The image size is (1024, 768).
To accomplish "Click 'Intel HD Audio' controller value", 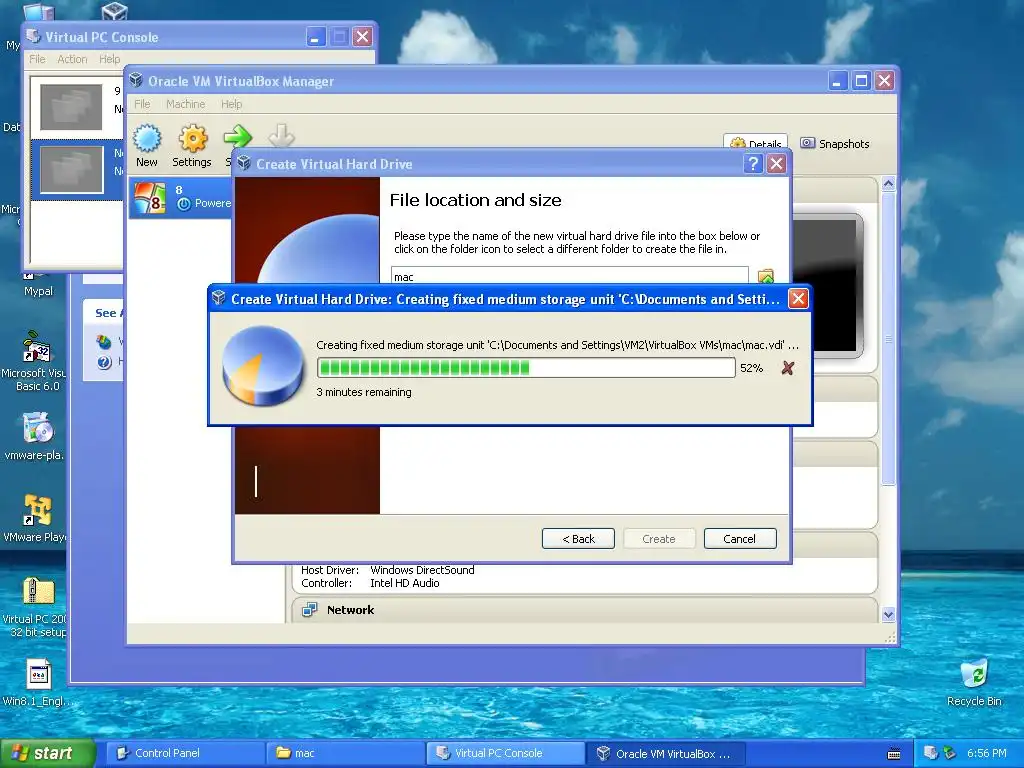I will click(x=404, y=583).
